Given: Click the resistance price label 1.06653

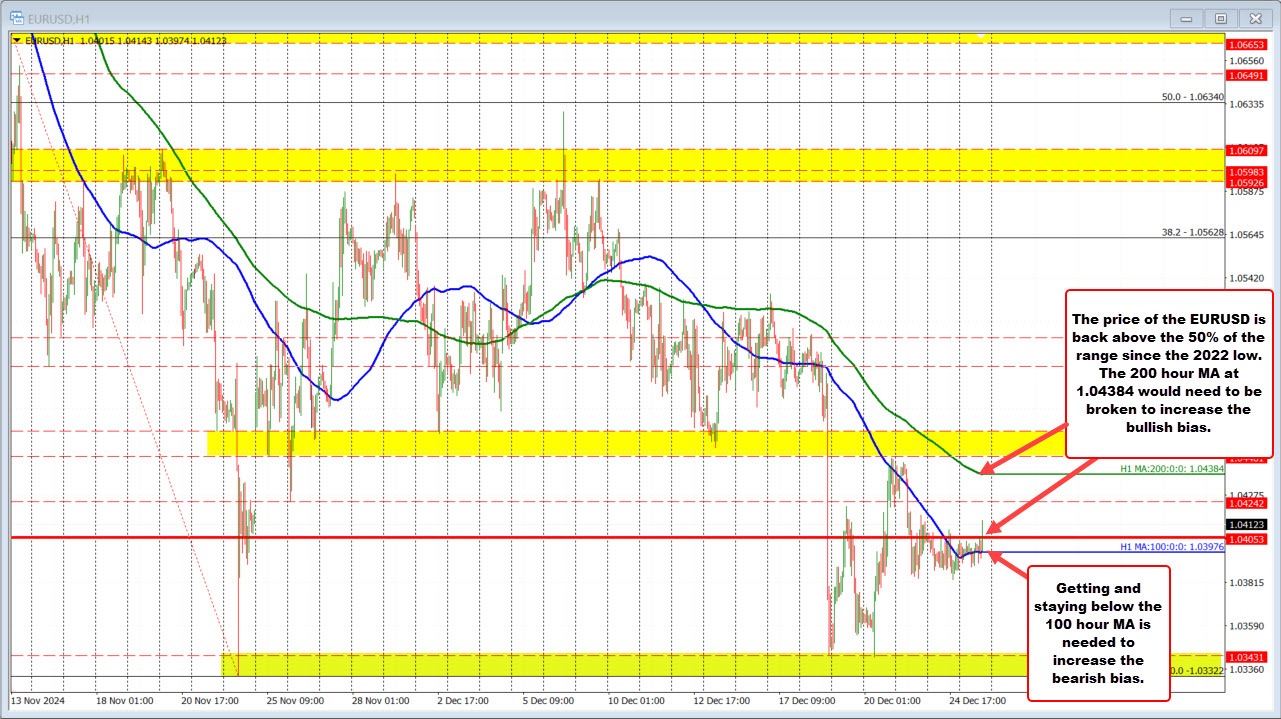Looking at the screenshot, I should [1248, 46].
